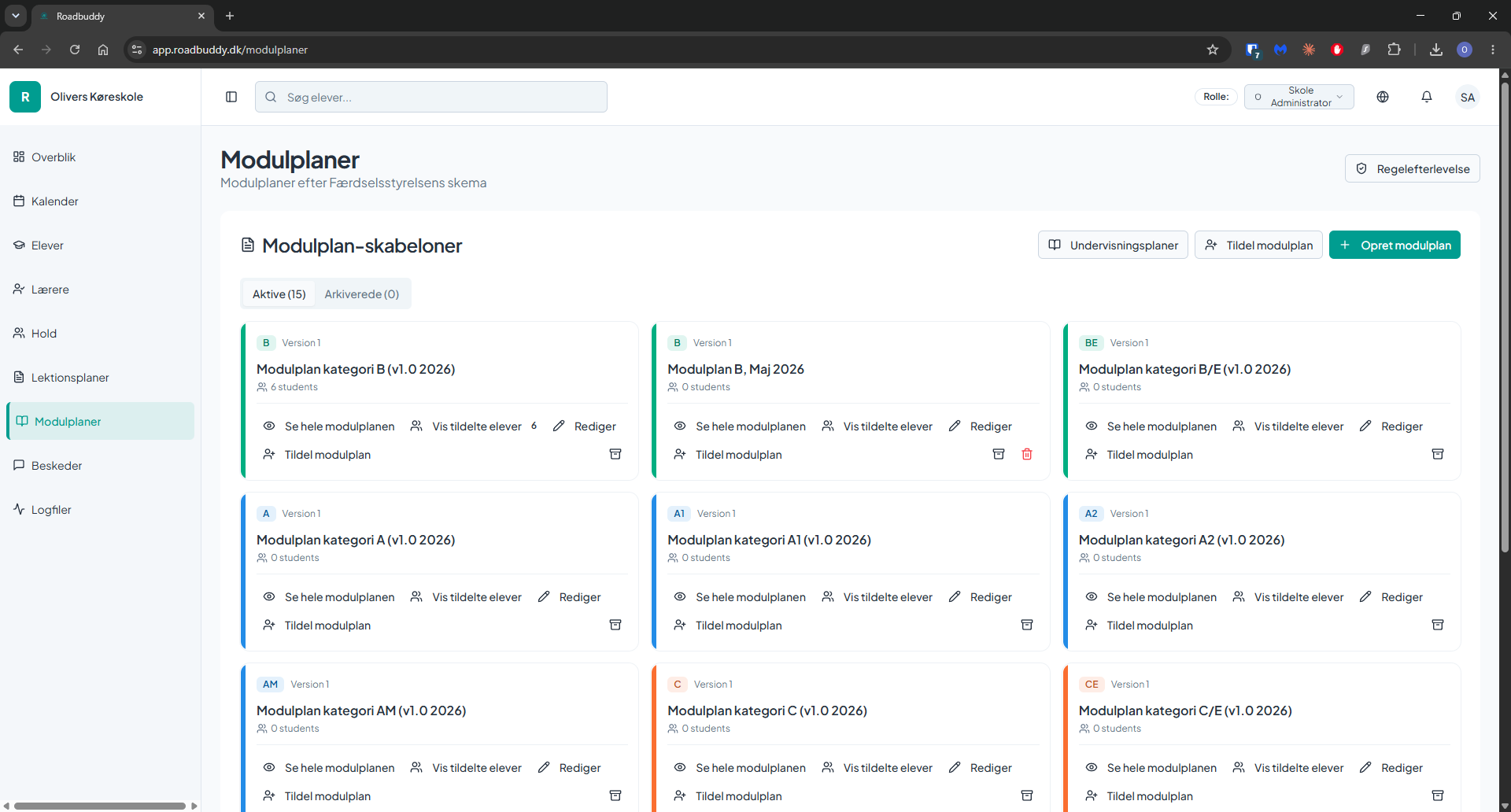Viewport: 1511px width, 812px height.
Task: Open Chrome profile avatar
Action: (x=1465, y=50)
